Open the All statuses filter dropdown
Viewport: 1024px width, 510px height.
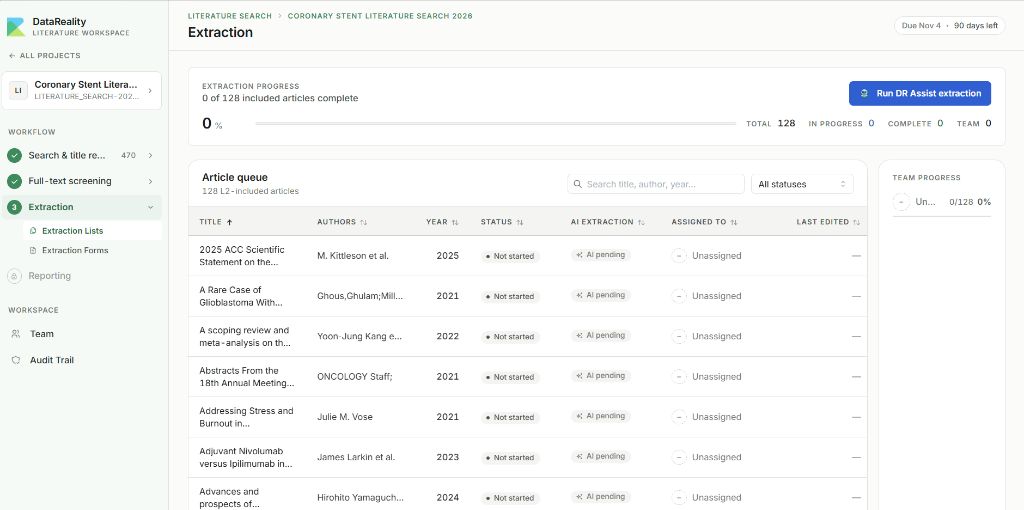(x=802, y=184)
